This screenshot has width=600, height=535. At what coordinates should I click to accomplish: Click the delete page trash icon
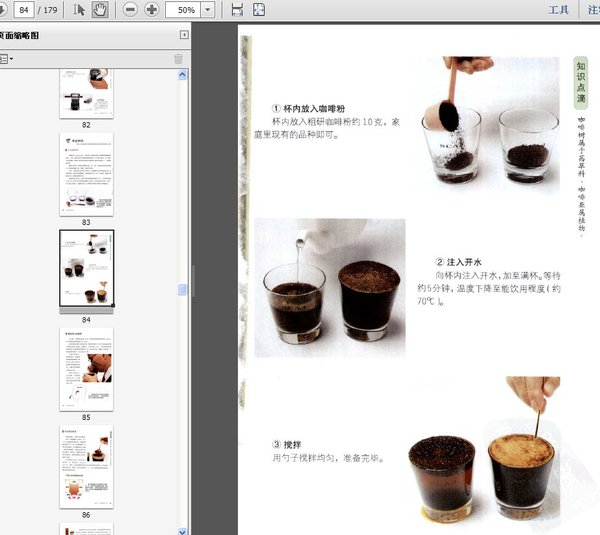pyautogui.click(x=178, y=59)
